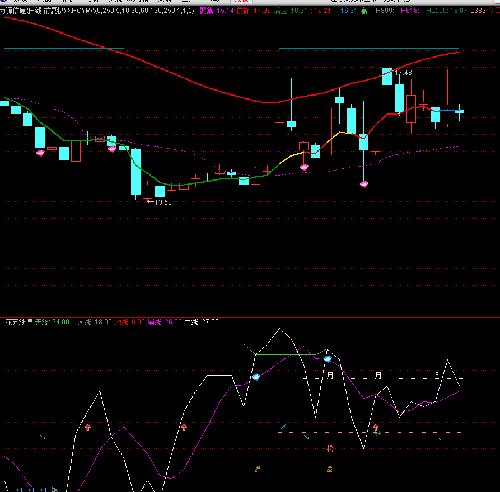Select the last cyan candlestick on the right
The width and height of the screenshot is (500, 492).
pos(459,112)
